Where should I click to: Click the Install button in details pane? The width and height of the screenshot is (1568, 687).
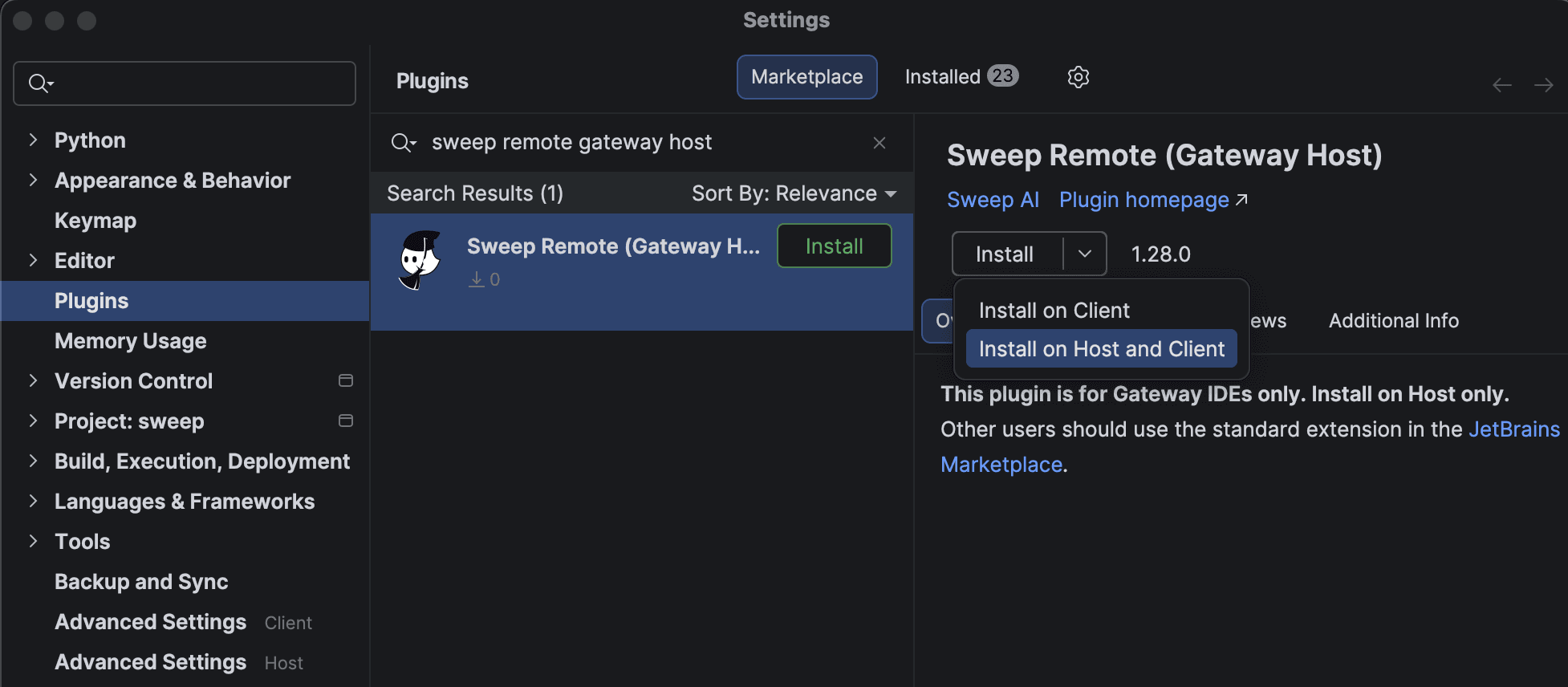pyautogui.click(x=1005, y=254)
